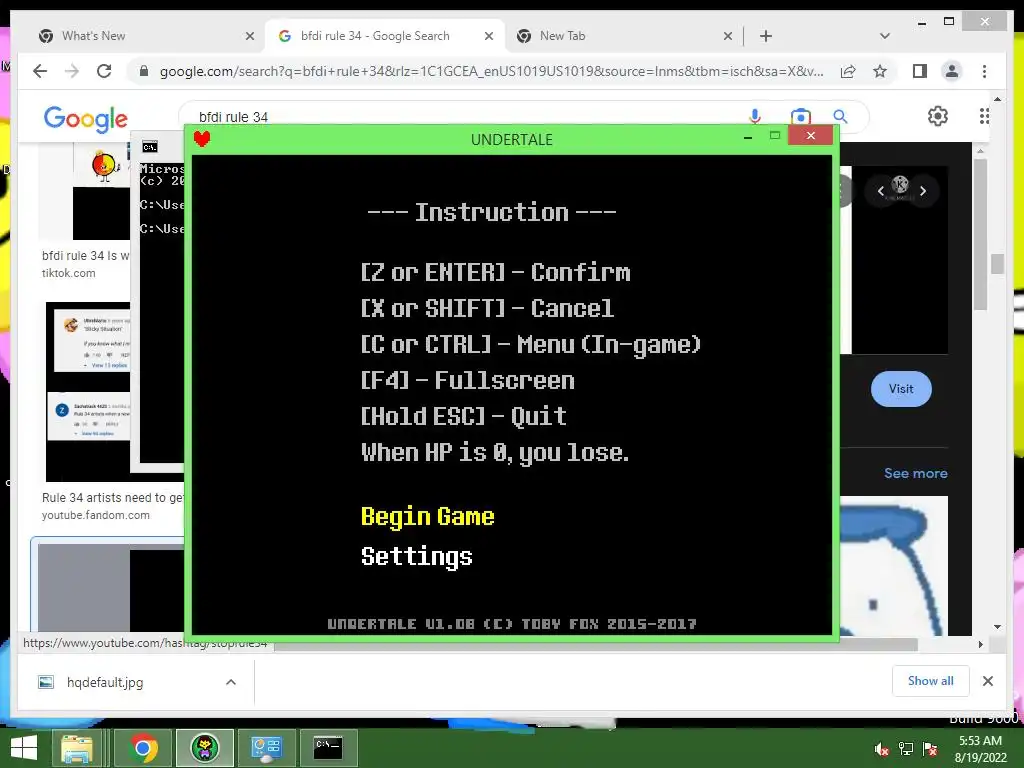Open the Chrome profile avatar
Image resolution: width=1024 pixels, height=768 pixels.
pyautogui.click(x=952, y=71)
